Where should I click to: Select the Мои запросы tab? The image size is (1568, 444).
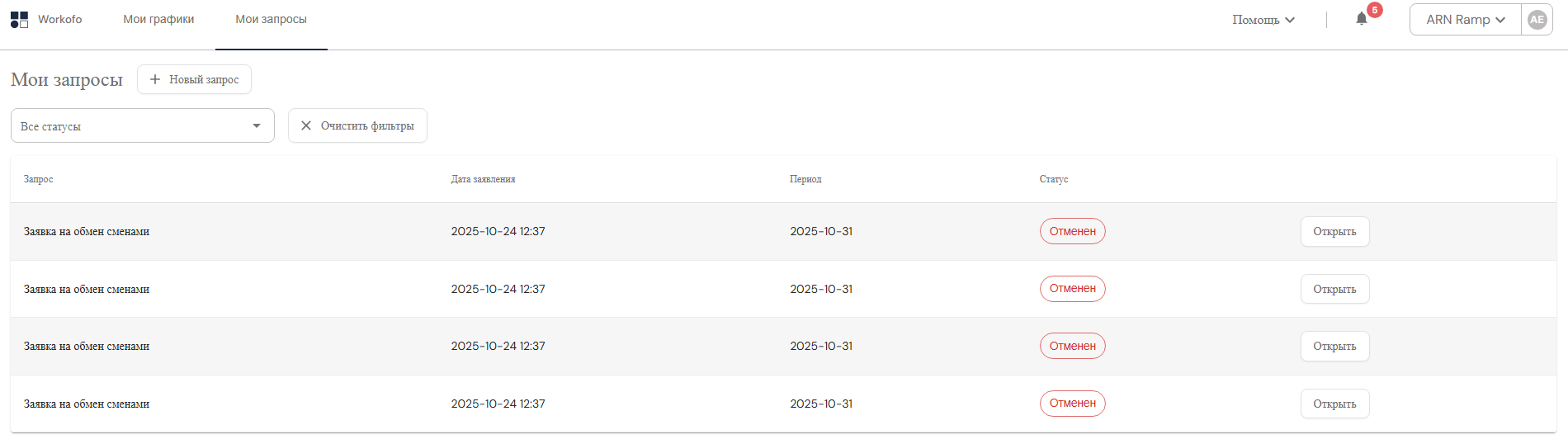pos(271,20)
